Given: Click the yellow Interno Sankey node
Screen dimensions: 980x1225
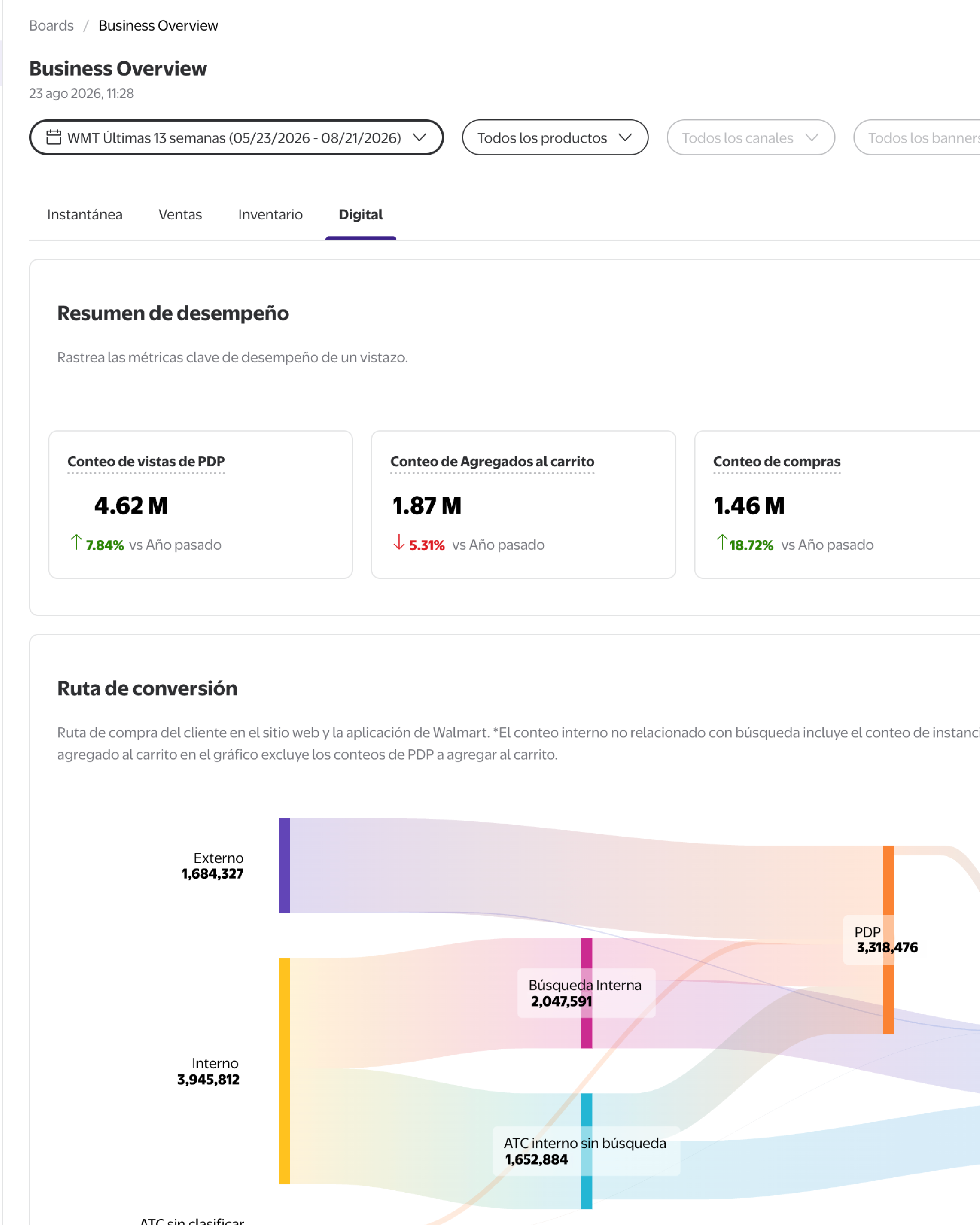Looking at the screenshot, I should pos(284,1071).
